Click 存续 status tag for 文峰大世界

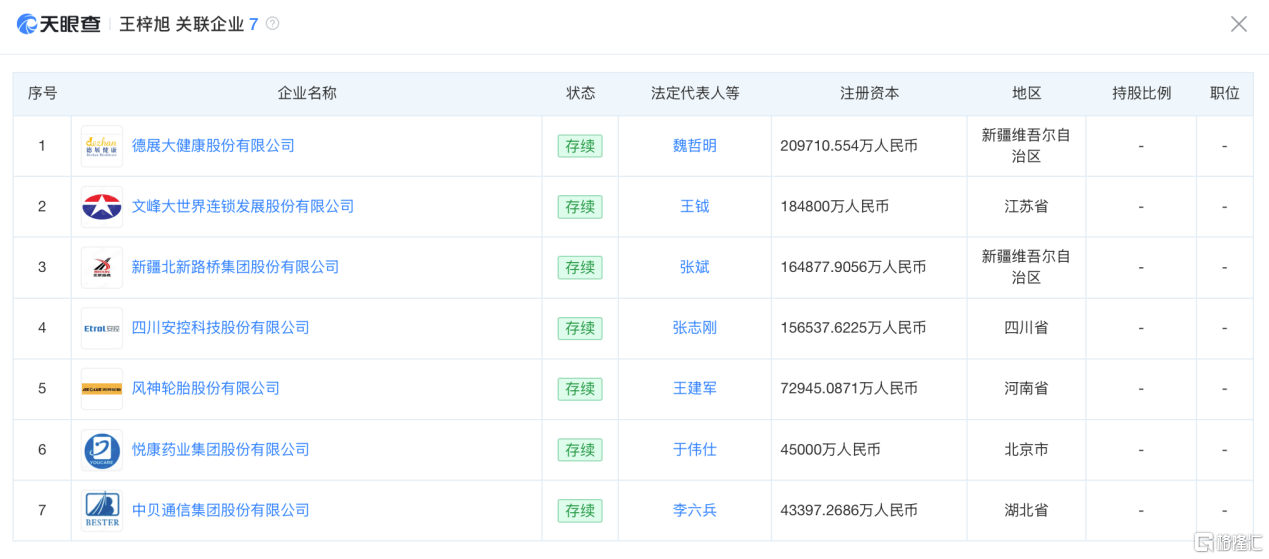pos(580,207)
